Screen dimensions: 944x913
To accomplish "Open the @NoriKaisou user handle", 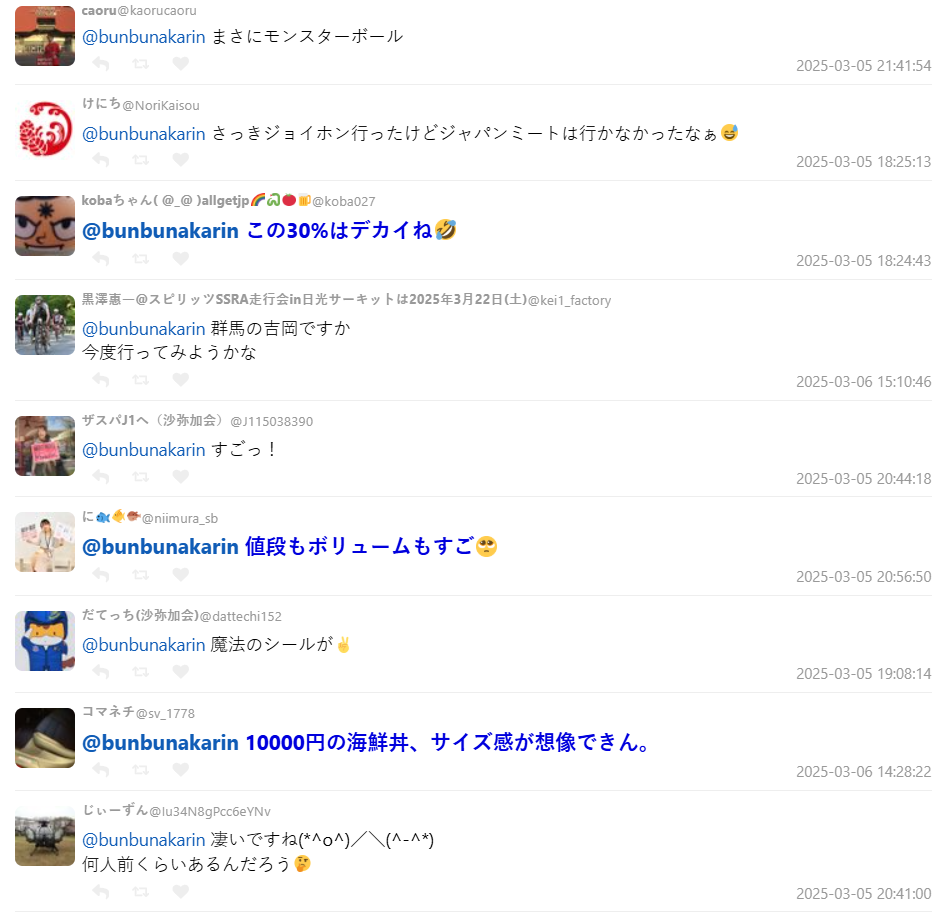I will 161,105.
